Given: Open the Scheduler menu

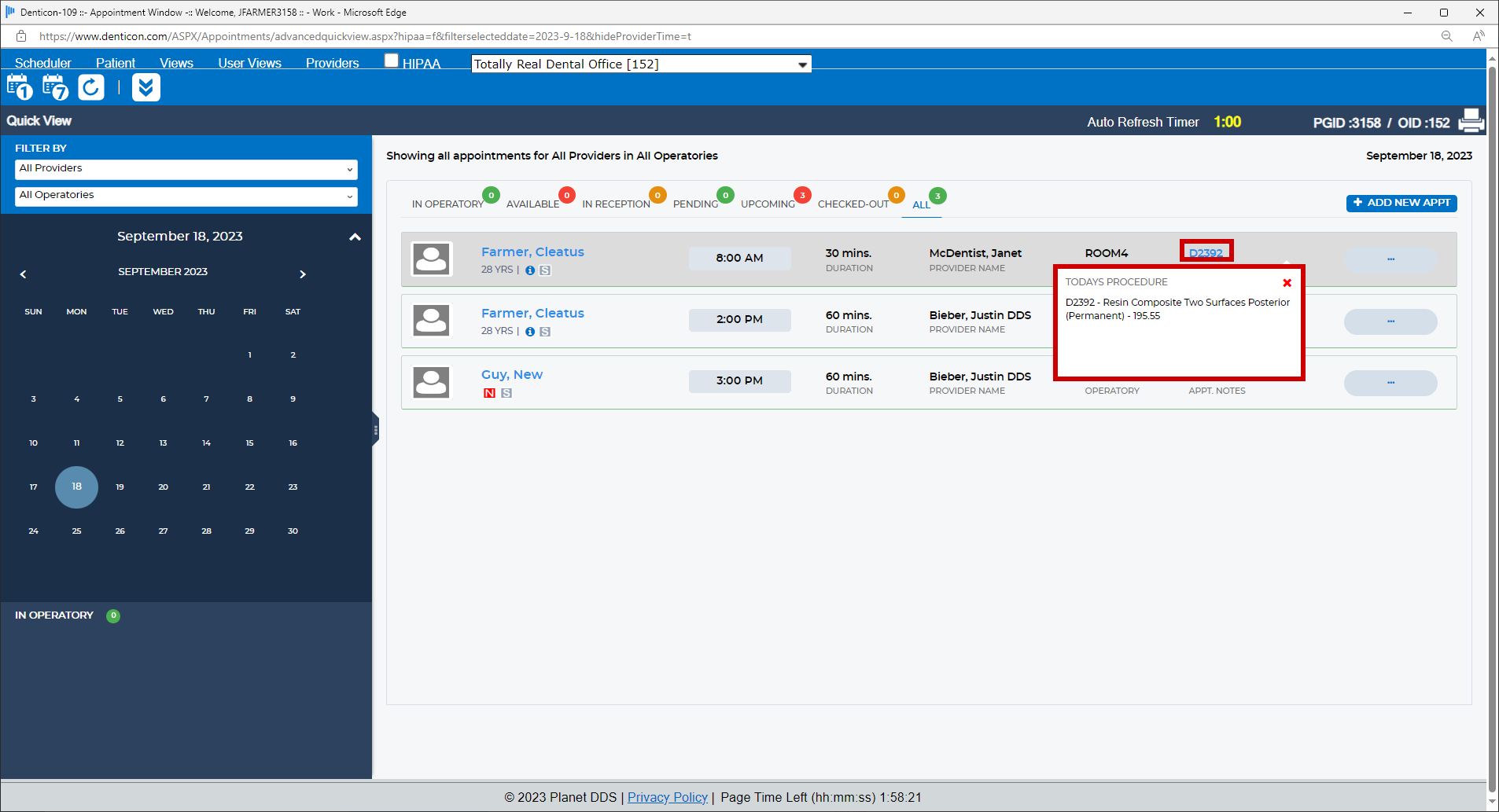Looking at the screenshot, I should point(42,63).
